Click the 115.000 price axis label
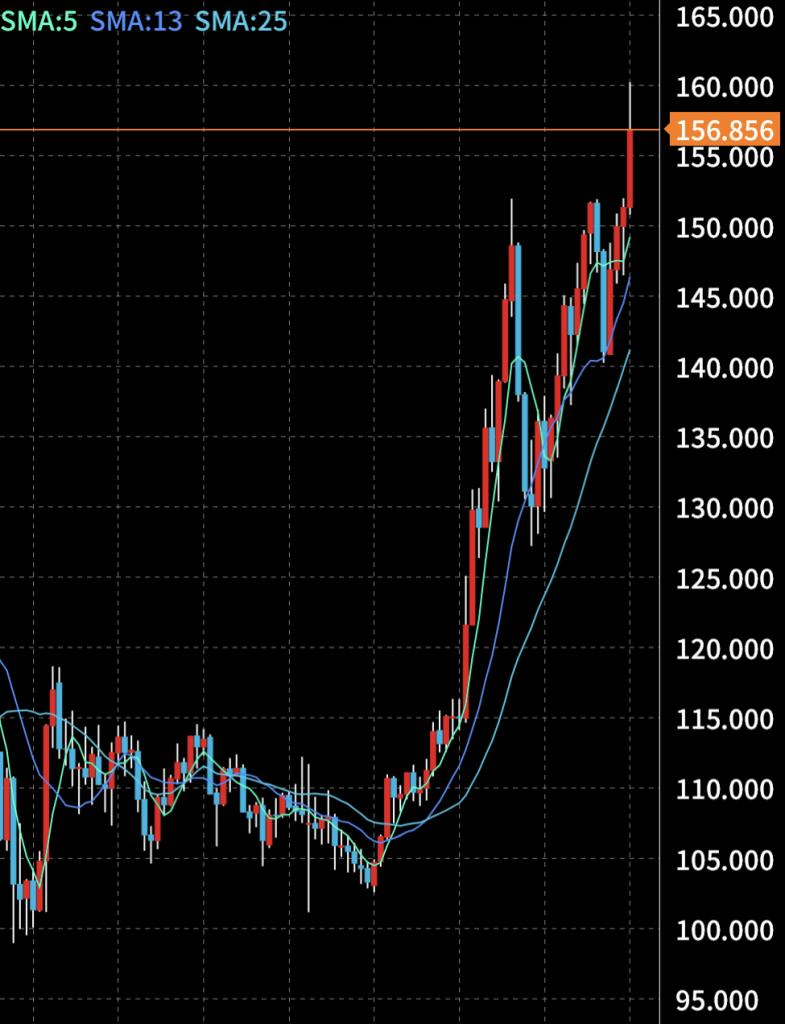Image resolution: width=785 pixels, height=1024 pixels. pyautogui.click(x=724, y=719)
